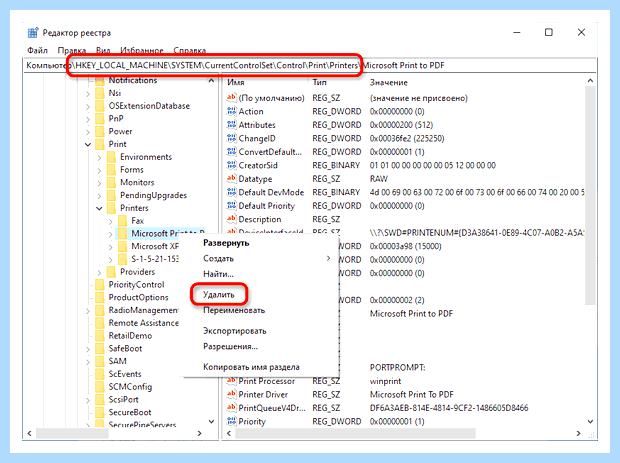Screen dimensions: 620x463
Task: Expand the Environments node
Action: [x=99, y=157]
